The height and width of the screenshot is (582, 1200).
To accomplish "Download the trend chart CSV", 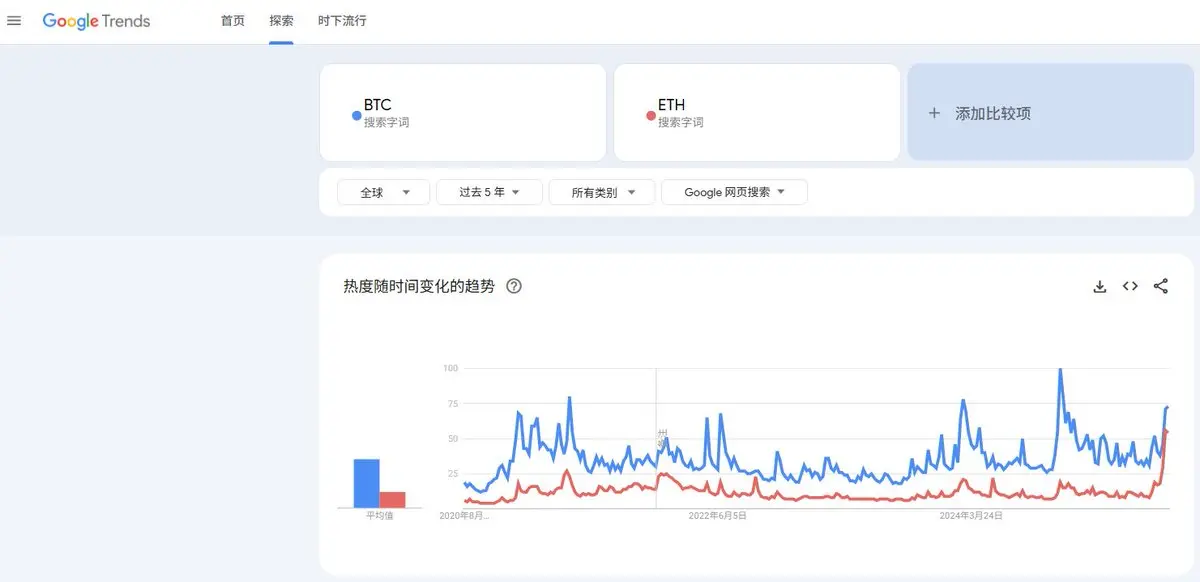I will (1100, 287).
